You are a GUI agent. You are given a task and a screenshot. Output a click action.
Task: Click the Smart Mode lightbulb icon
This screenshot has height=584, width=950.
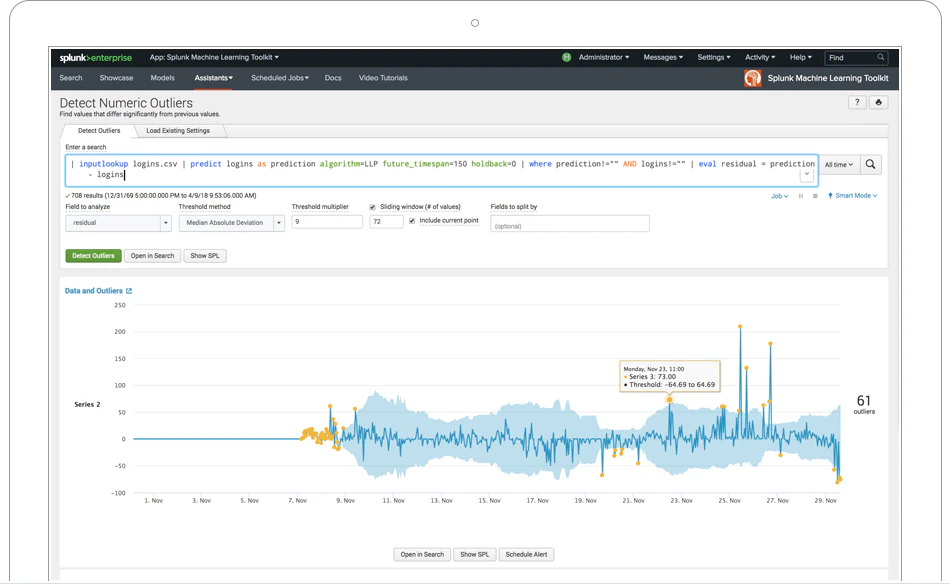pos(831,196)
